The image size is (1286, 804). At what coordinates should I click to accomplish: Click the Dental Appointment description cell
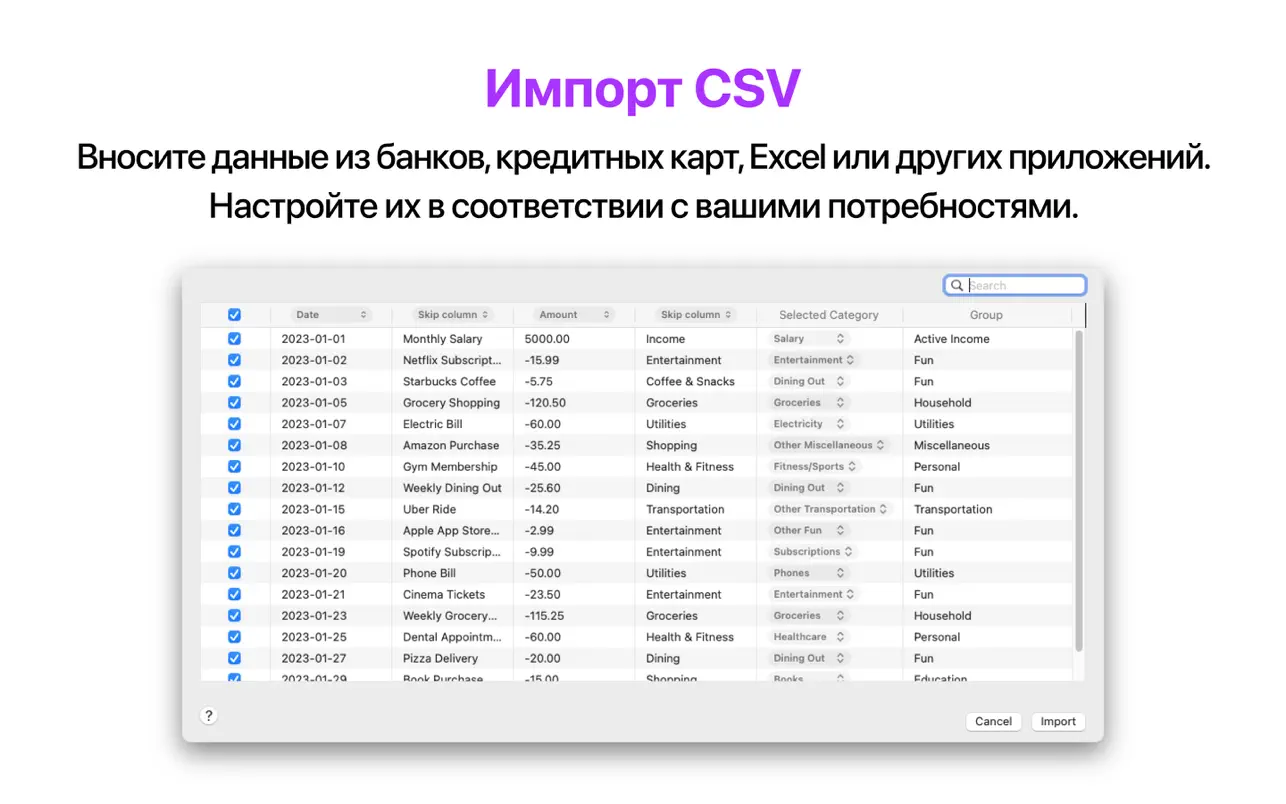pyautogui.click(x=452, y=637)
